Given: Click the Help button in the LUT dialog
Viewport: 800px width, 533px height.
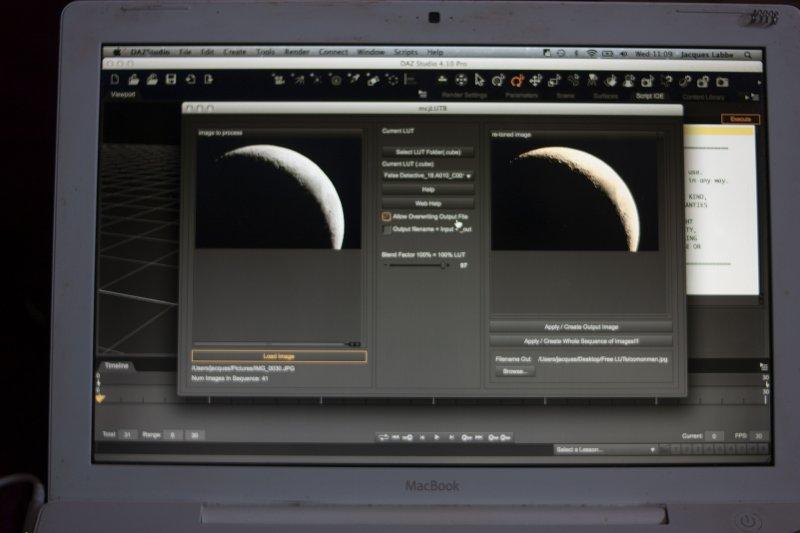Looking at the screenshot, I should pos(428,190).
